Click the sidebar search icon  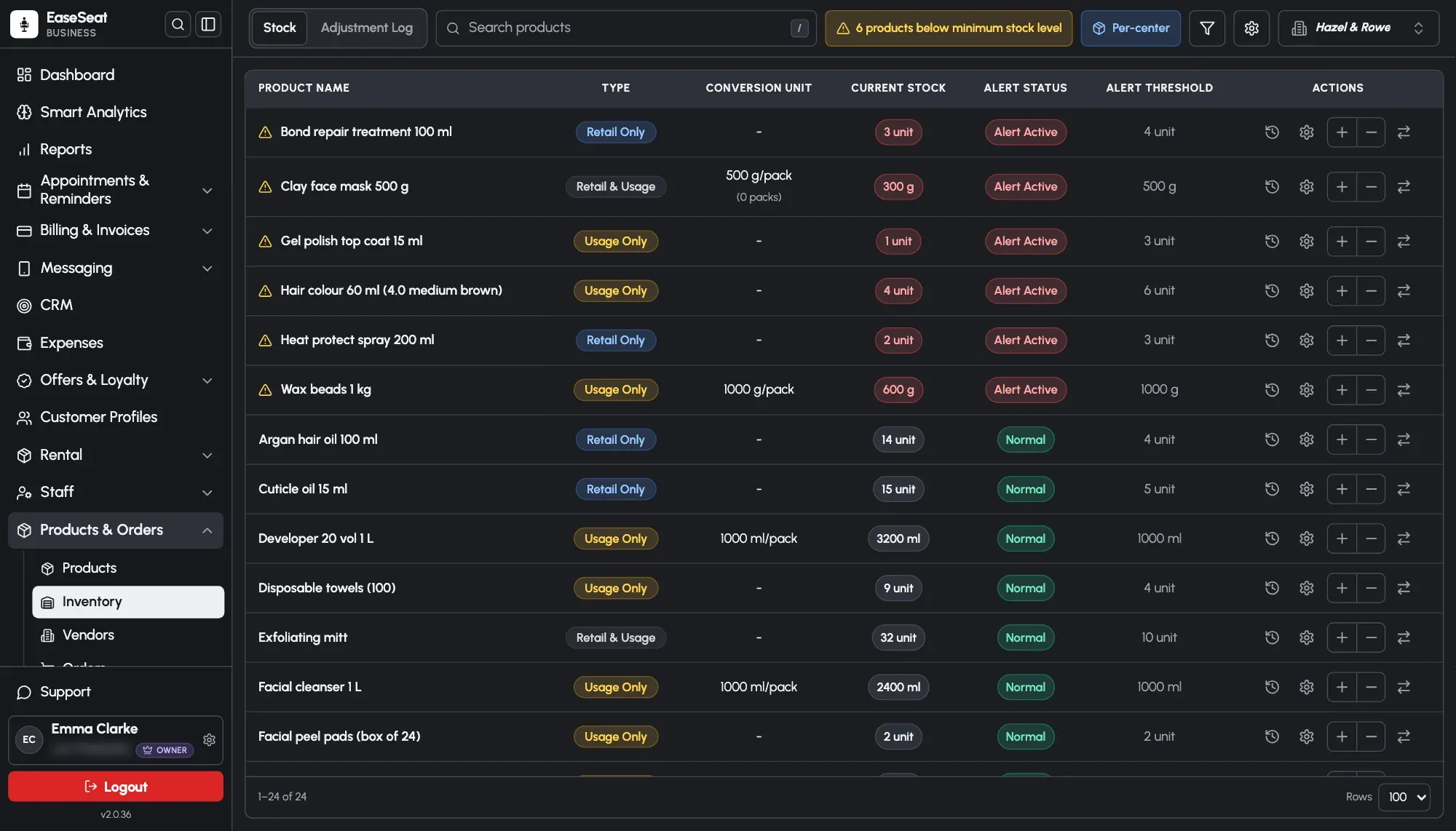pos(178,25)
